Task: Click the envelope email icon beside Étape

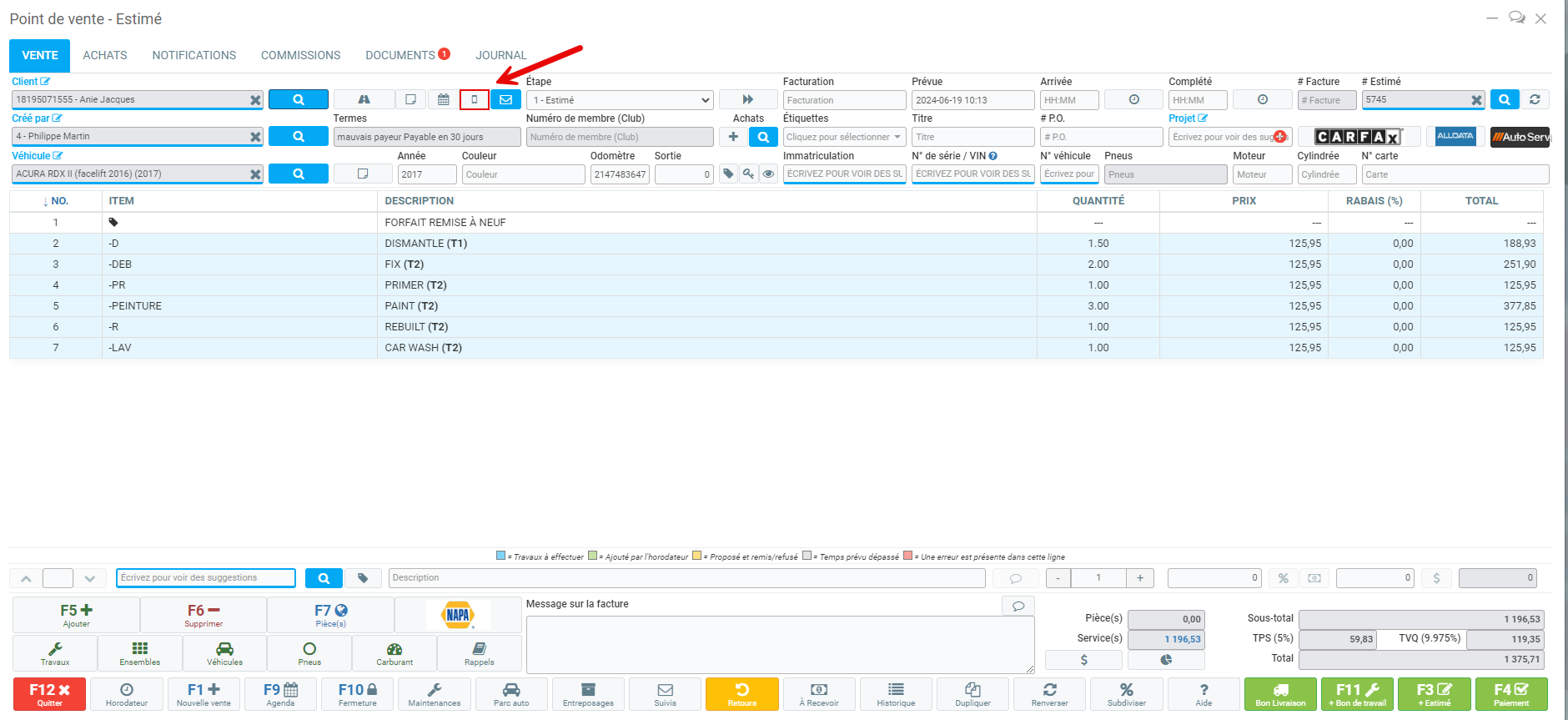Action: pos(505,99)
